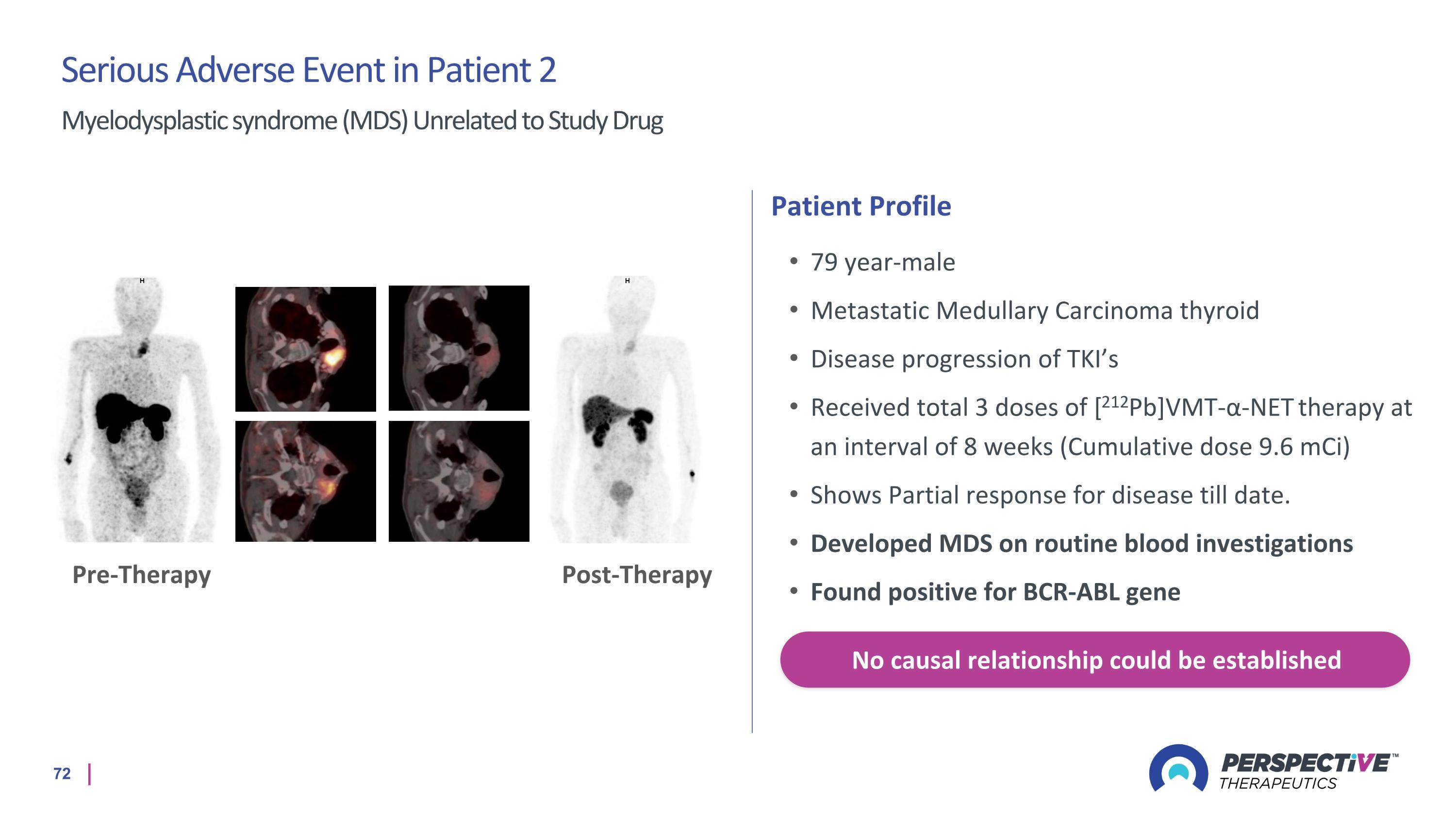Click 'Developed MDS on routine blood investigations'
This screenshot has width=1456, height=819.
(x=1082, y=544)
